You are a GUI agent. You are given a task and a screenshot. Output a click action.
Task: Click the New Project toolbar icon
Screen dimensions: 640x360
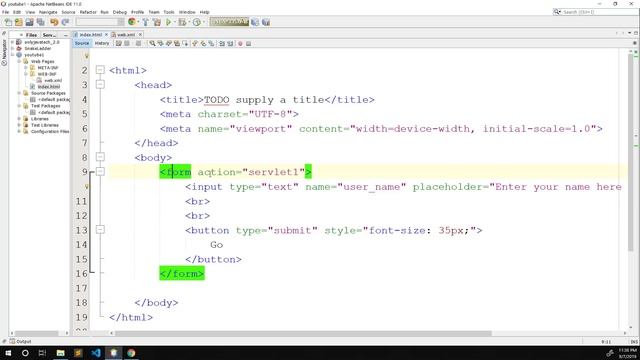coord(18,22)
